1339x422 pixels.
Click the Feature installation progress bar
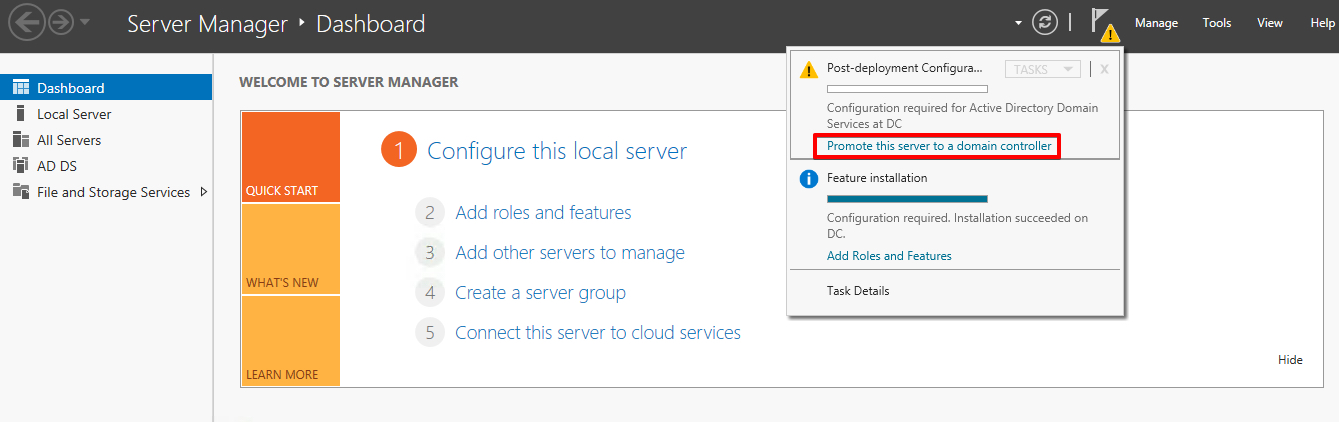pyautogui.click(x=907, y=199)
